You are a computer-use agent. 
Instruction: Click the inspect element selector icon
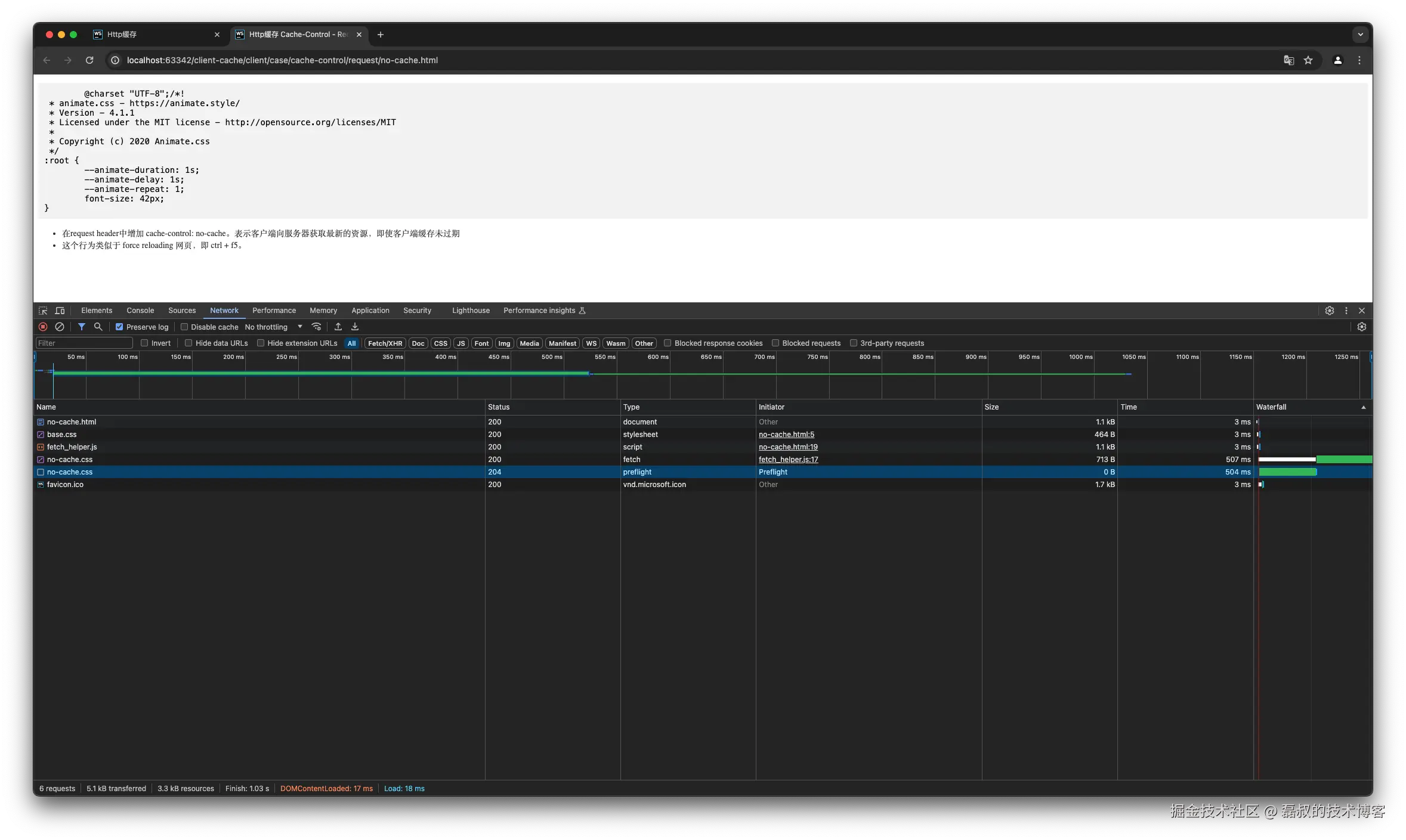tap(43, 311)
